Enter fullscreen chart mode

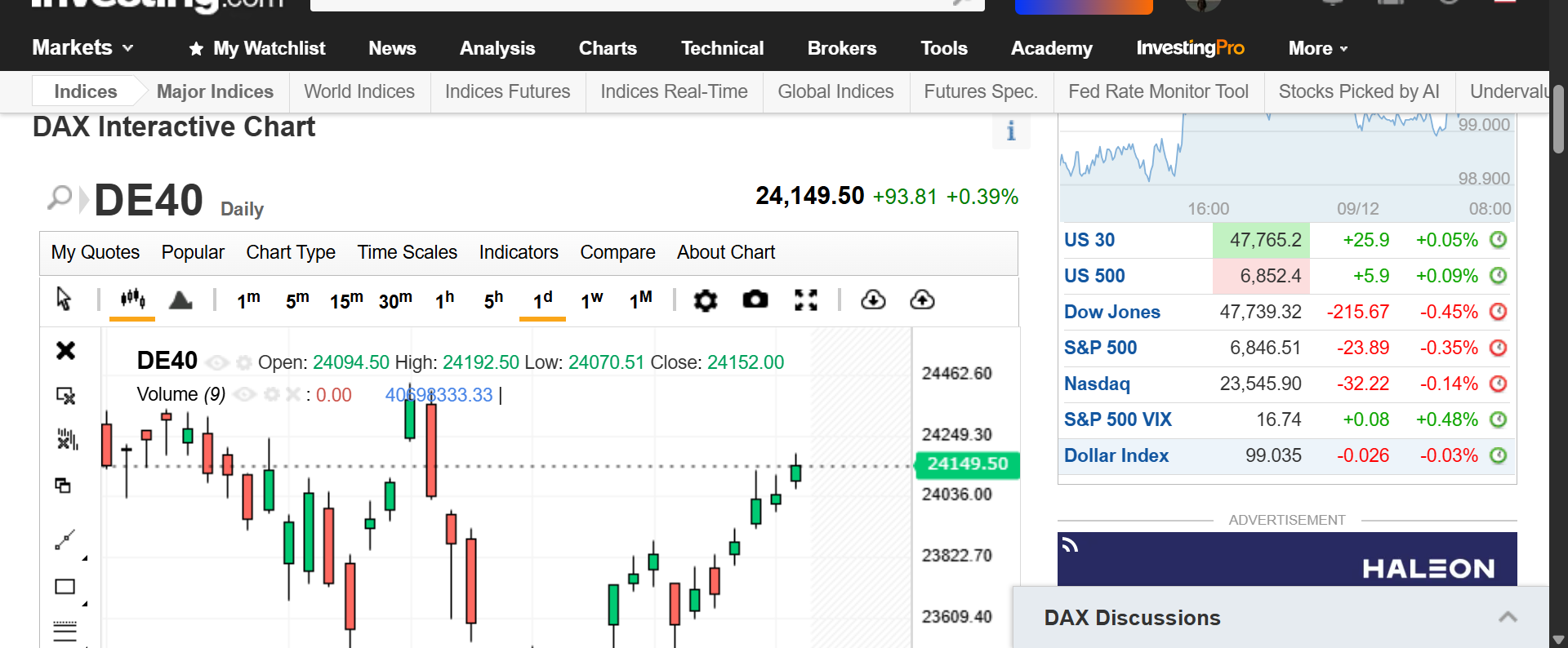[x=805, y=300]
